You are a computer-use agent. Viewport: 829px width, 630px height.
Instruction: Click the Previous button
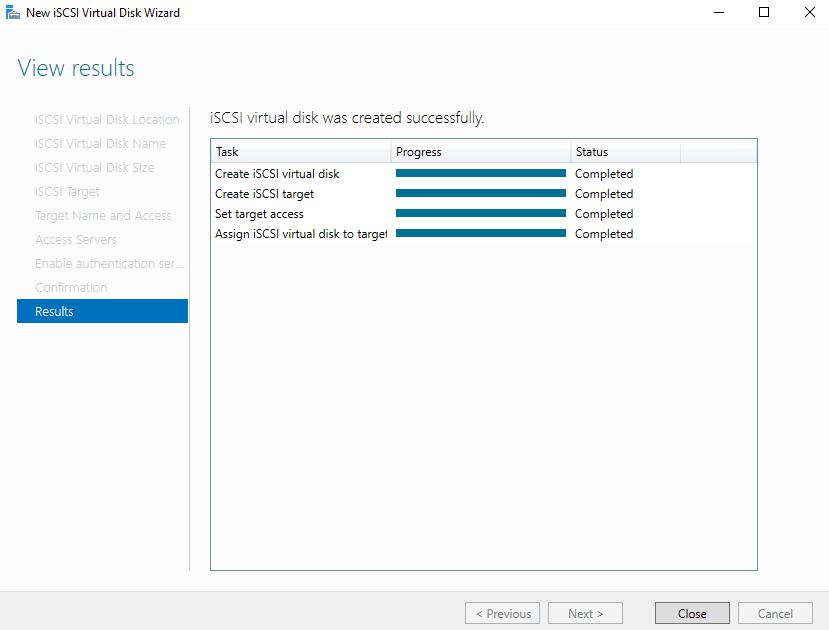pyautogui.click(x=502, y=613)
